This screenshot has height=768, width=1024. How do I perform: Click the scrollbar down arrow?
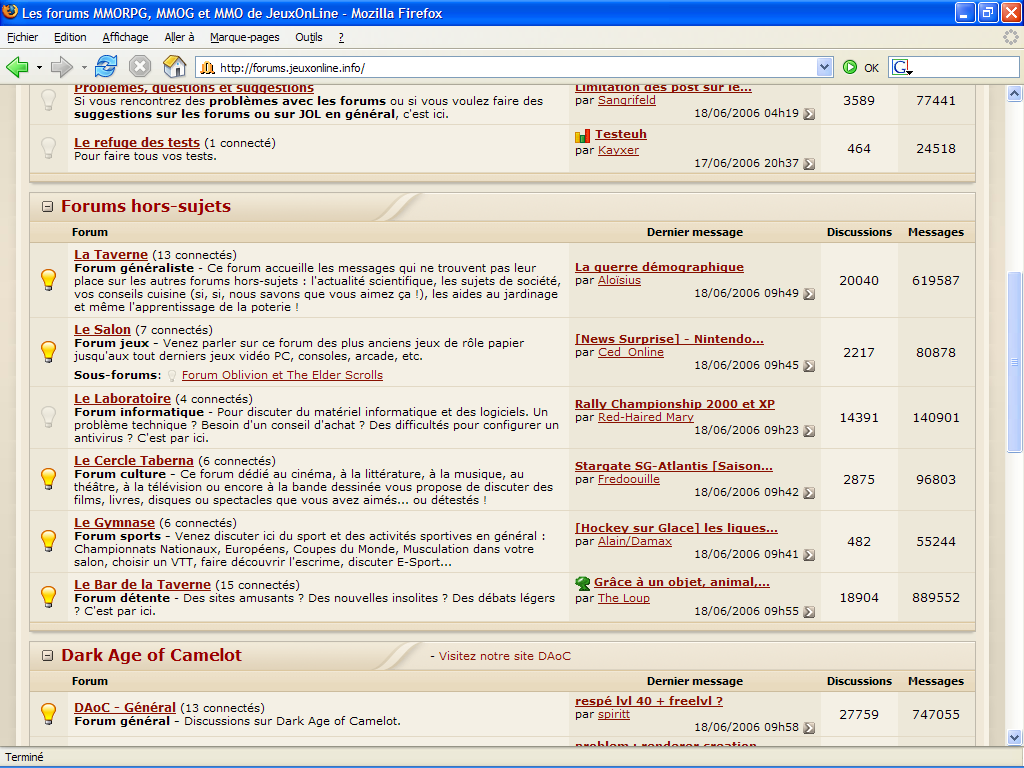[1014, 737]
